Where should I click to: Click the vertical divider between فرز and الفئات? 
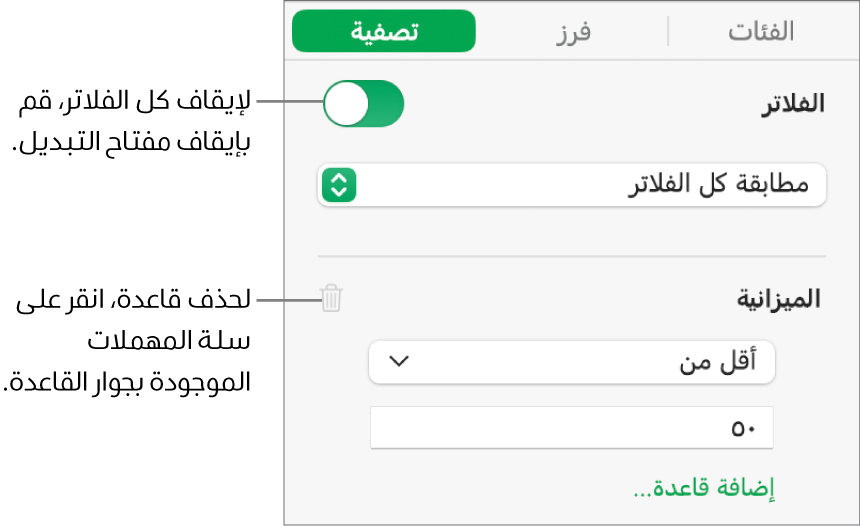pyautogui.click(x=667, y=31)
